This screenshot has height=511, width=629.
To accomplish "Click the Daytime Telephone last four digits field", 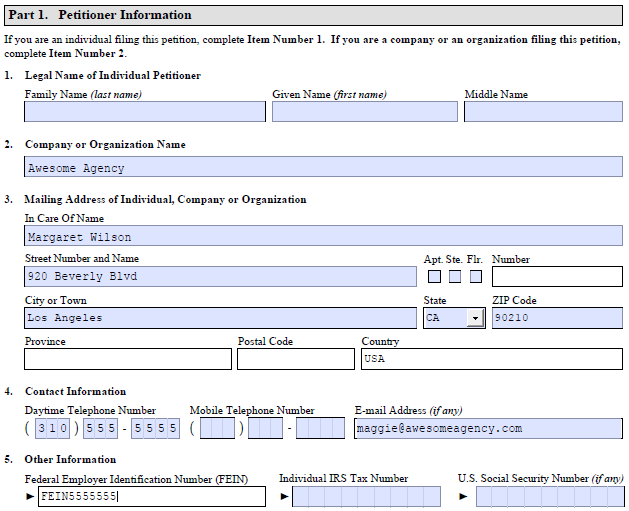I will pos(155,428).
